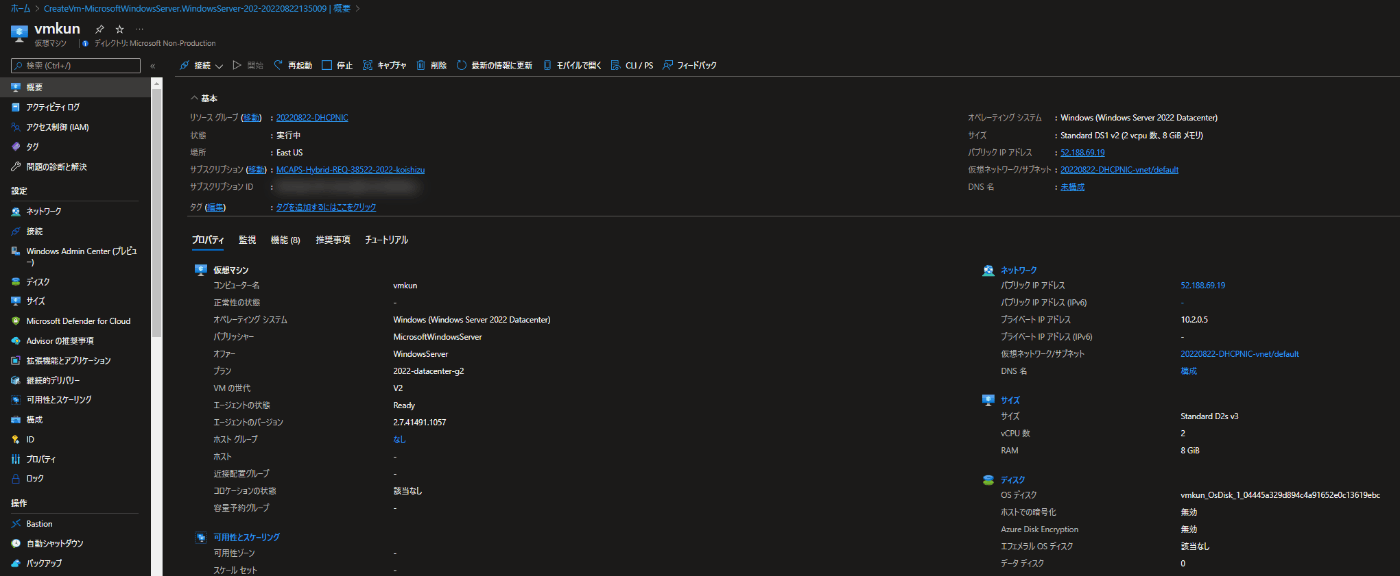Viewport: 1400px width, 576px height.
Task: Click 編集 link next to タグ
Action: point(216,207)
